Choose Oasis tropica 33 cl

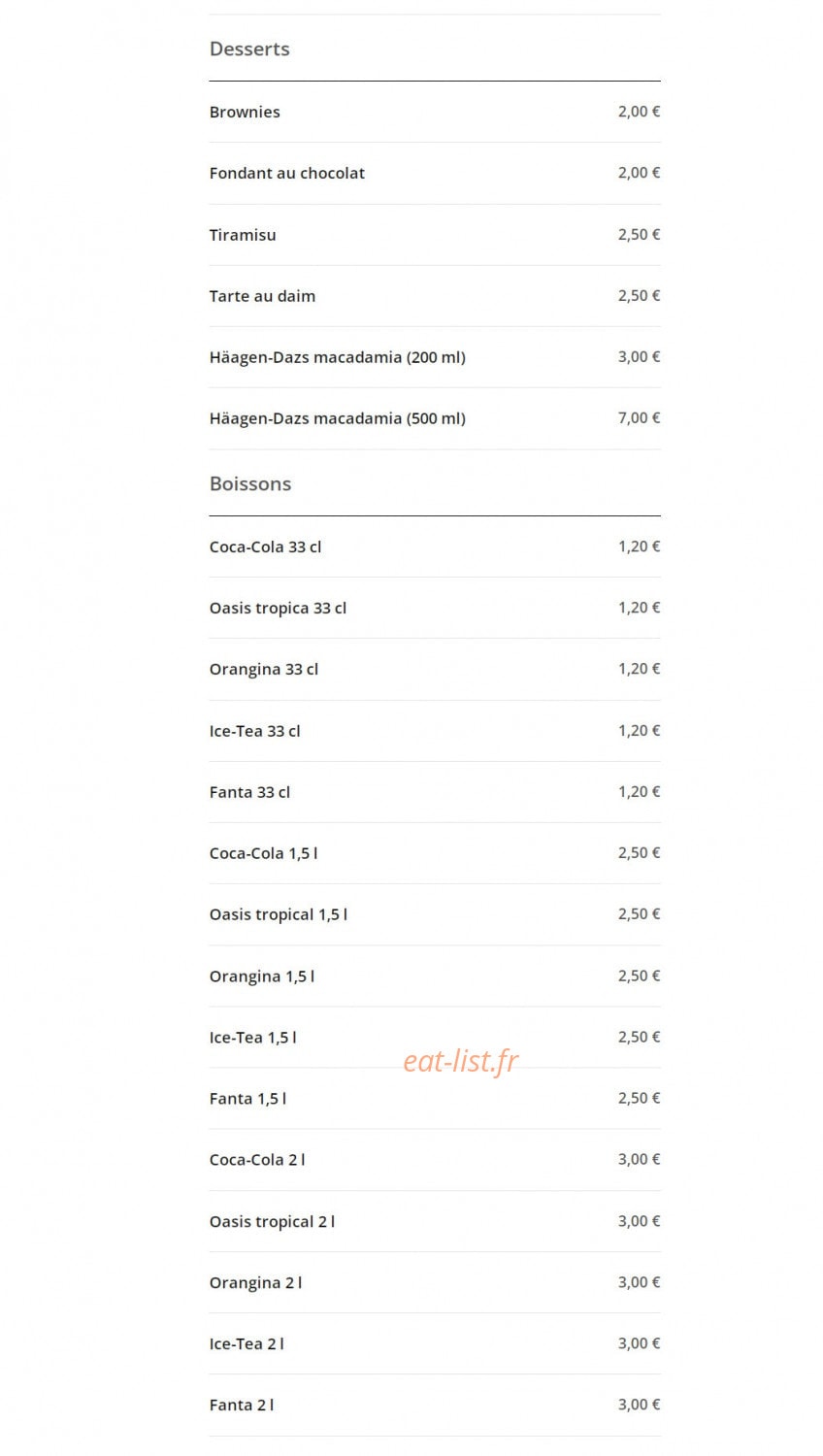435,608
